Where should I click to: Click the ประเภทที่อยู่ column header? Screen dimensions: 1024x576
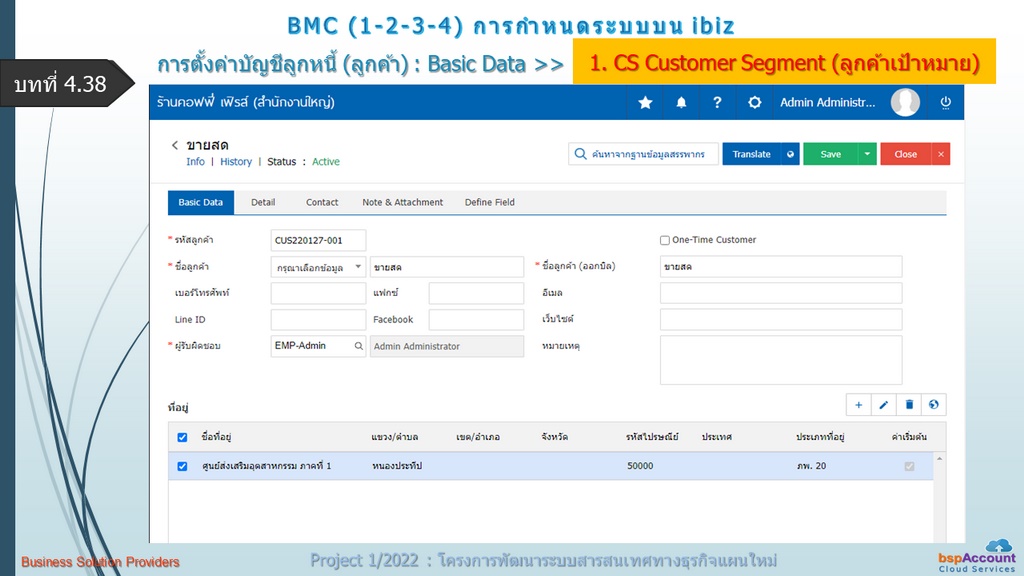[820, 437]
